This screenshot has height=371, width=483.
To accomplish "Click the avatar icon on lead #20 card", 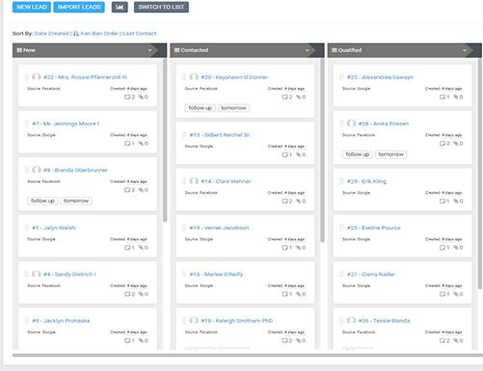I will [x=194, y=77].
